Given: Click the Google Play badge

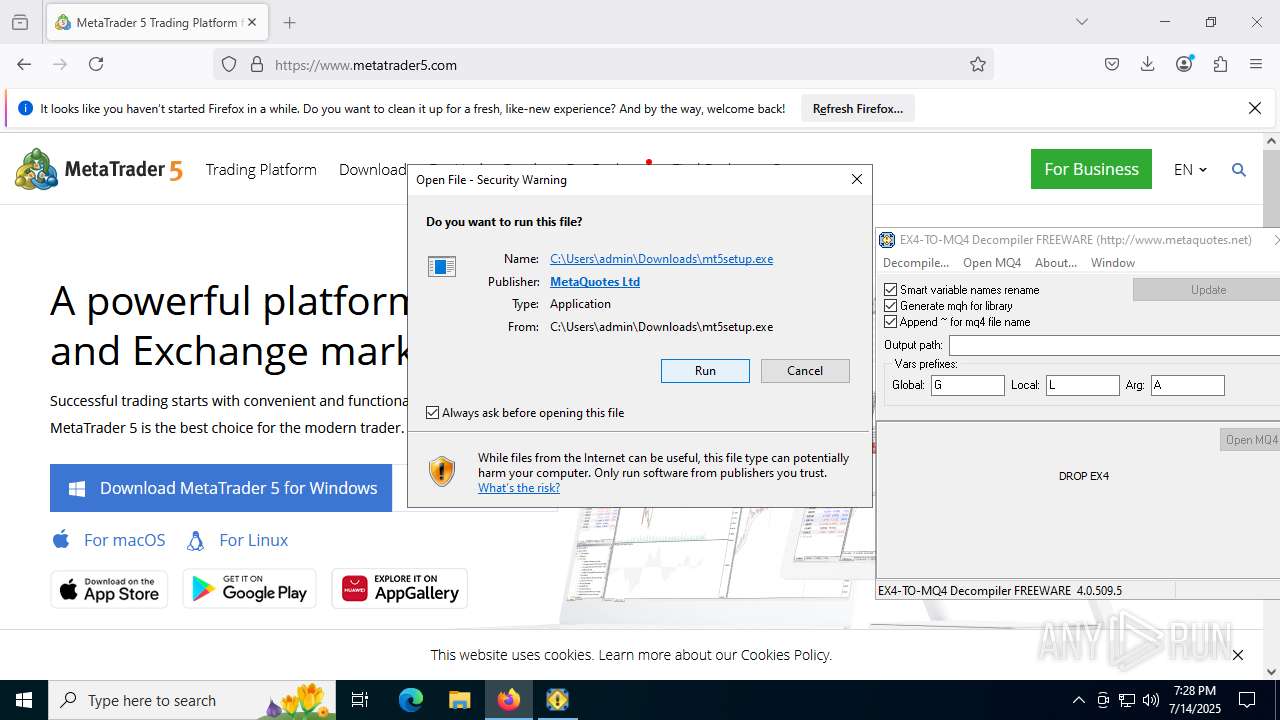Looking at the screenshot, I should point(249,589).
